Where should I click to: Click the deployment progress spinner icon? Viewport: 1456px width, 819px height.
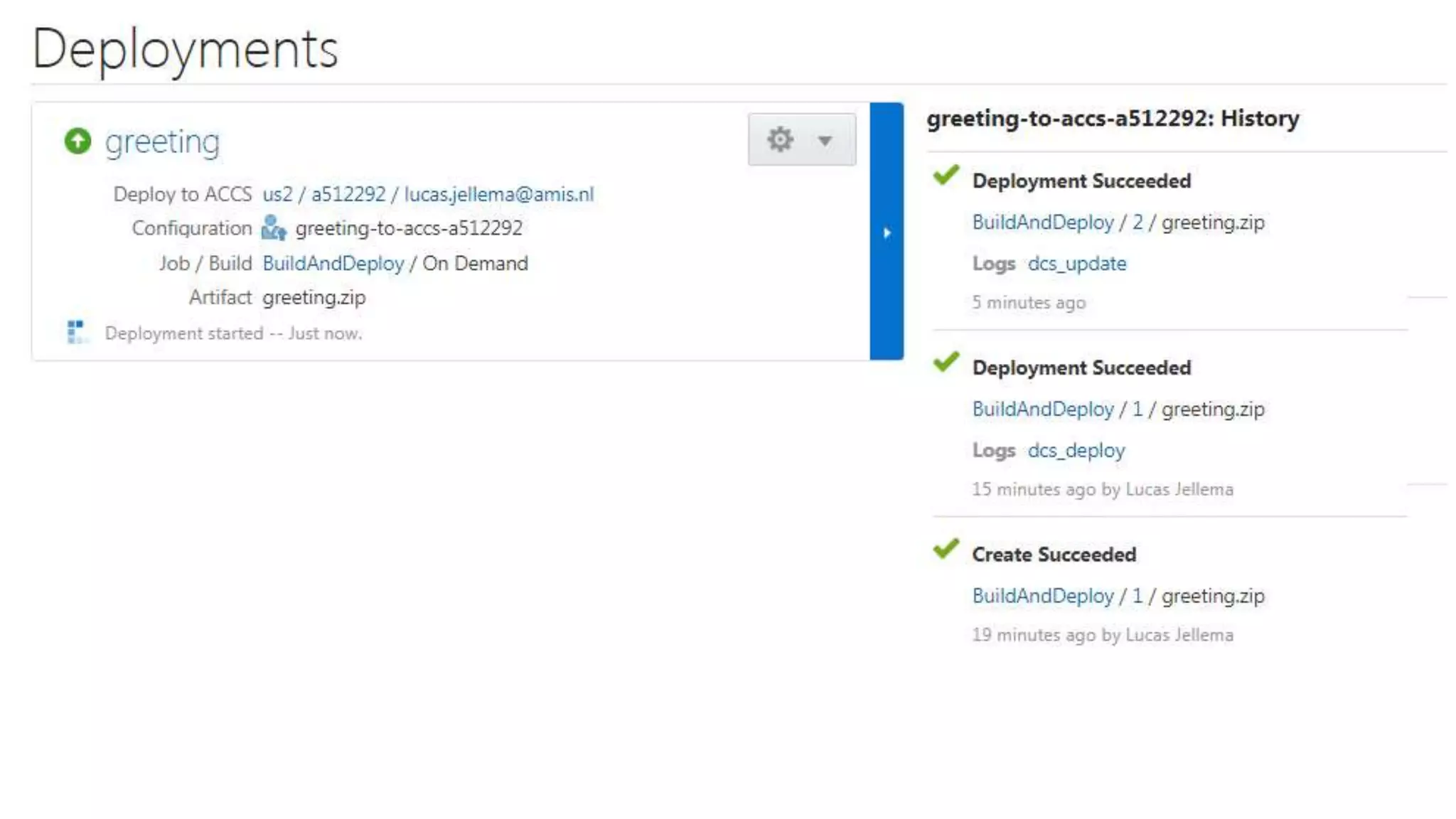click(76, 331)
